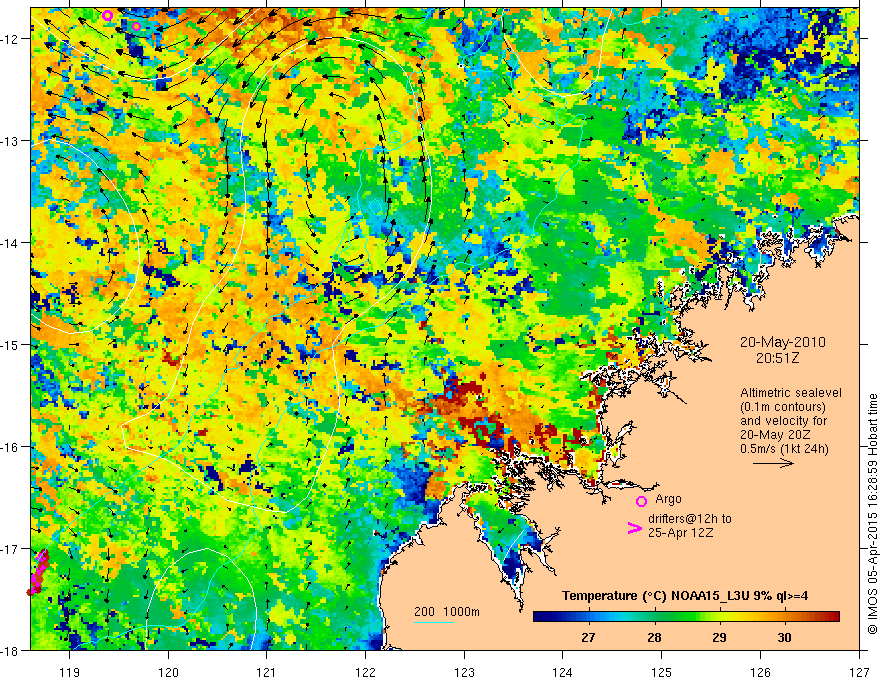Viewport: 880px width, 680px height.
Task: Click the -17 latitude axis label
Action: (x=11, y=549)
